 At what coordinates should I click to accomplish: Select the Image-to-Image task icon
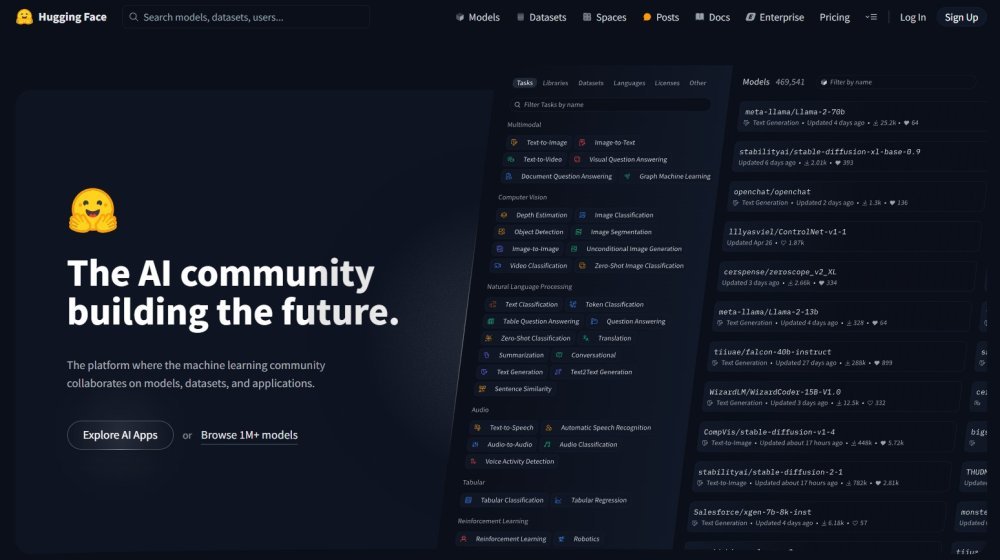tap(499, 249)
